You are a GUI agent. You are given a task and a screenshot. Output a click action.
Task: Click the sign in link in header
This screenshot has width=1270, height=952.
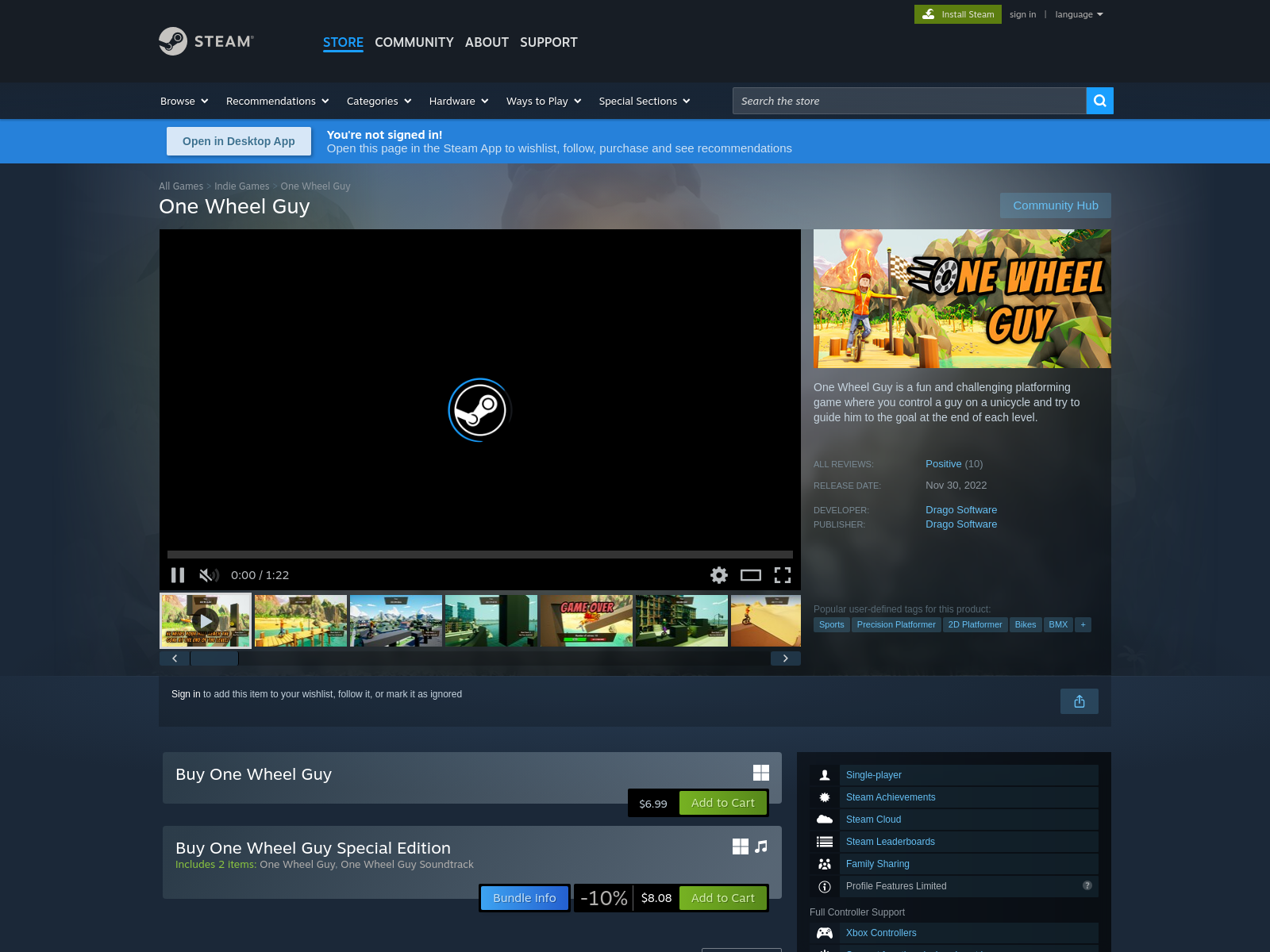1022,14
